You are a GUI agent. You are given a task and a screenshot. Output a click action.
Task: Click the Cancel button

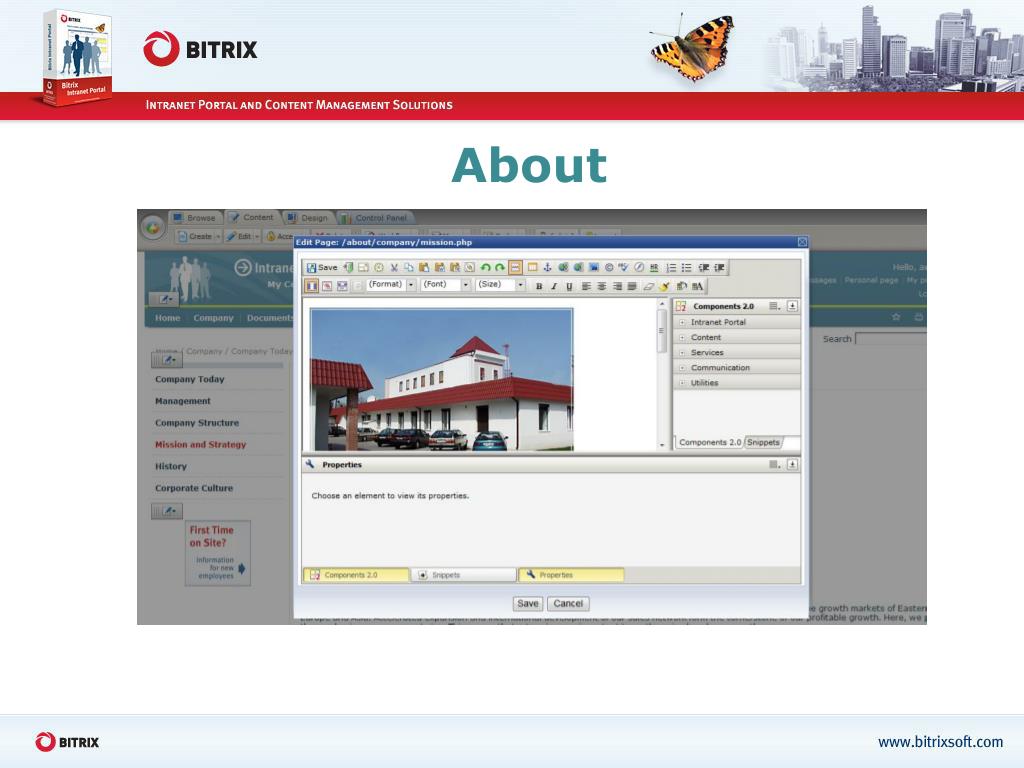point(568,603)
